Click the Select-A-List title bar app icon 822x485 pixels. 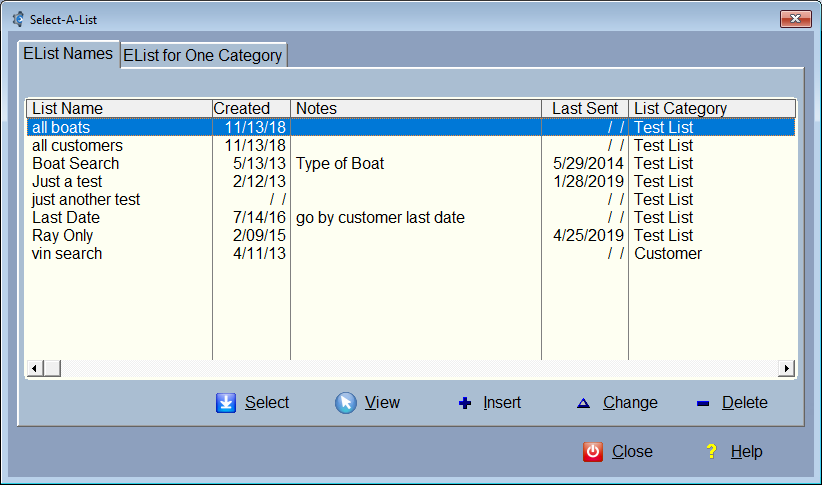coord(17,19)
